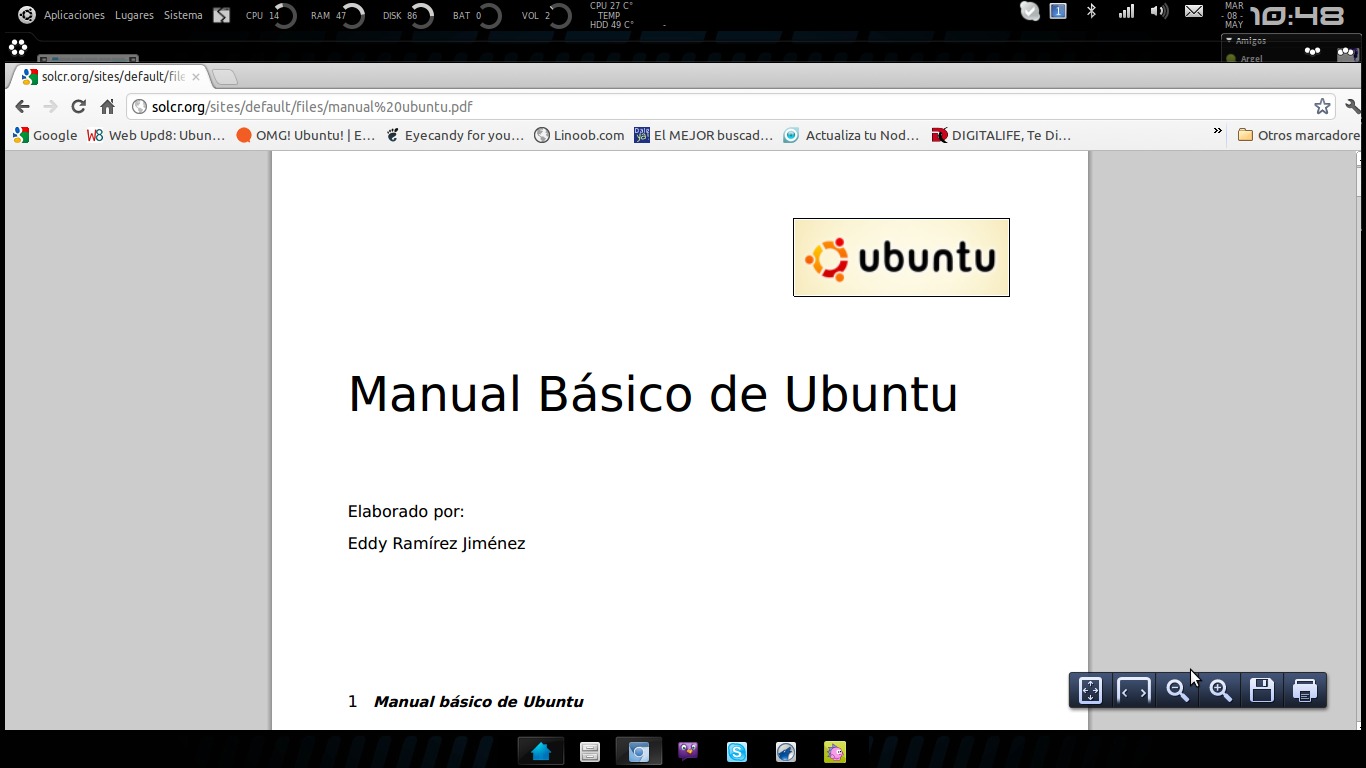Viewport: 1366px width, 768px height.
Task: Save the PDF with floppy icon
Action: [x=1262, y=690]
